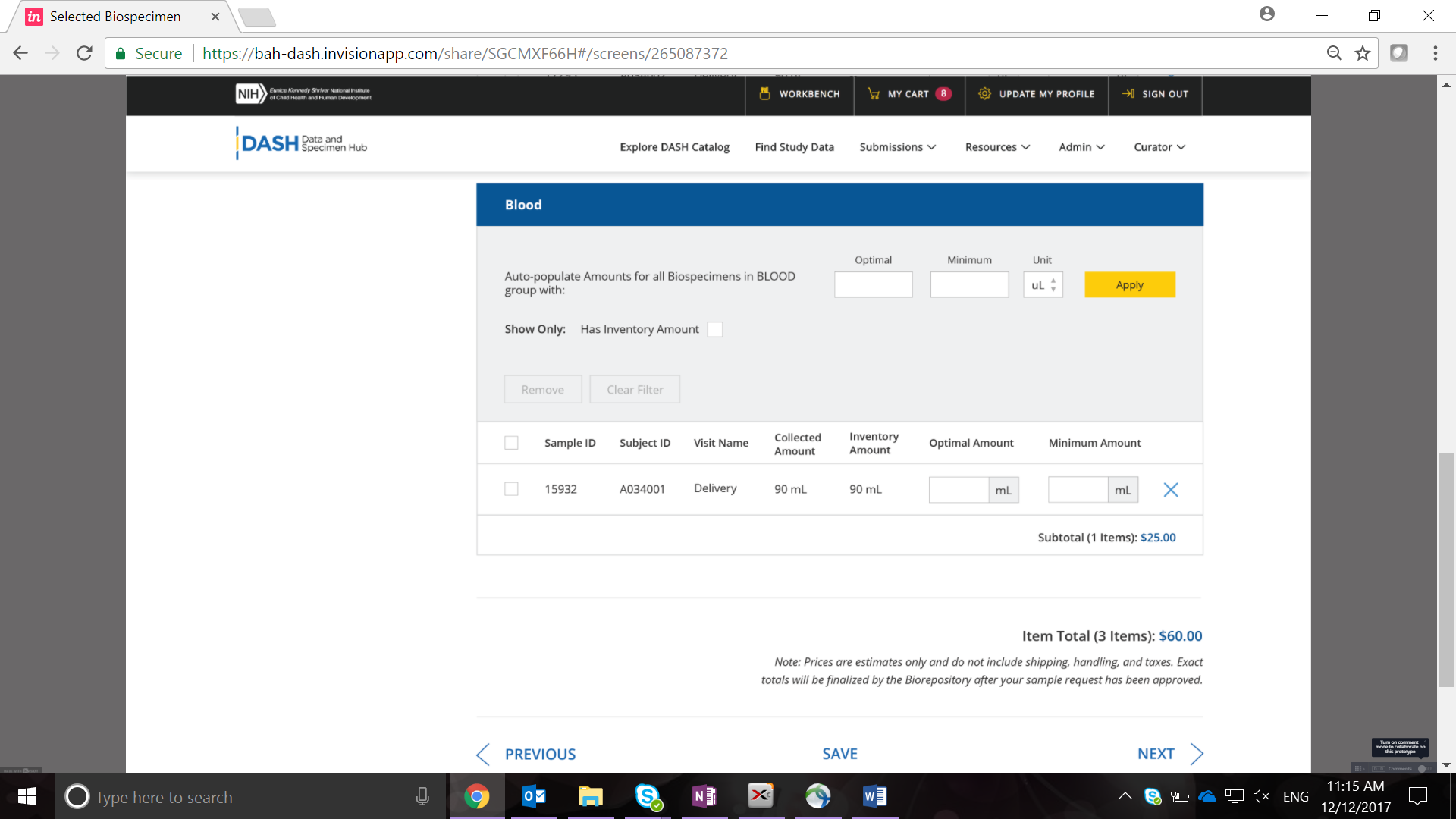Click the My Cart shopping cart icon

tap(874, 94)
